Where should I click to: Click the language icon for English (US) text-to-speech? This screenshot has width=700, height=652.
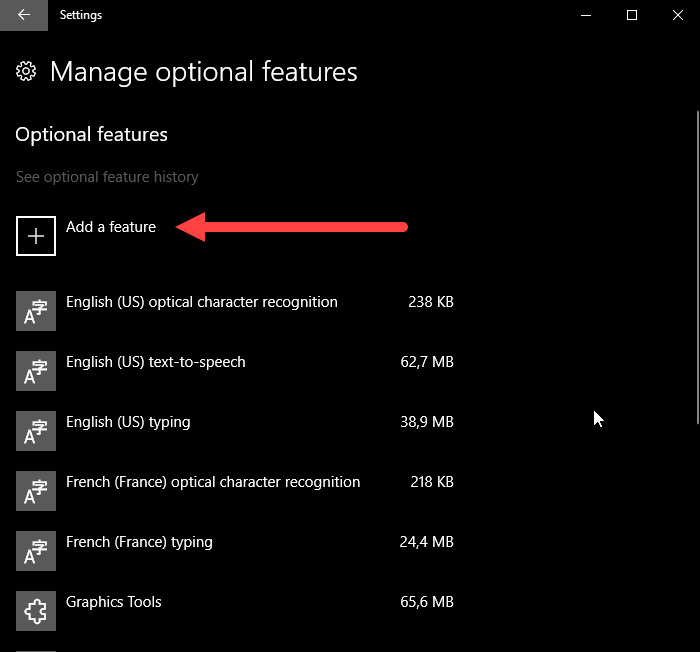point(36,371)
